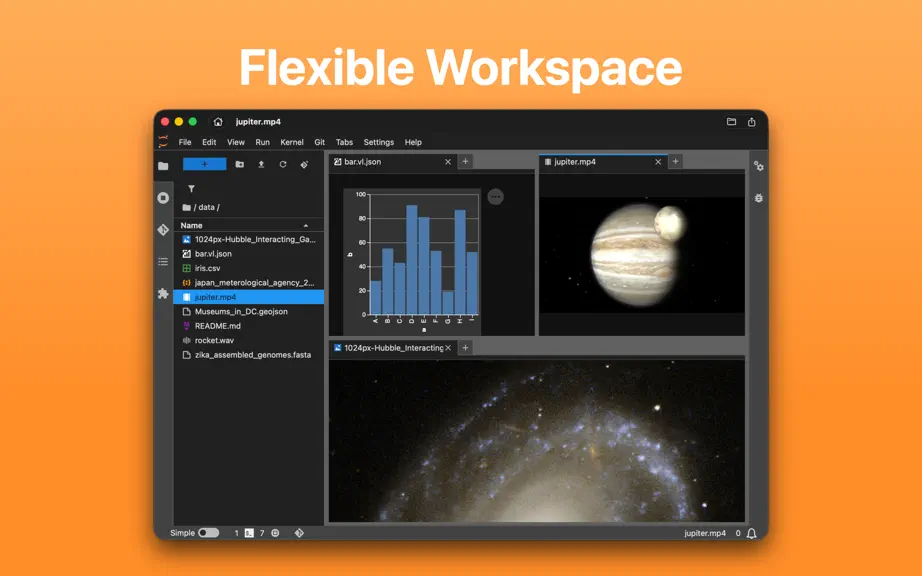Click the filter funnel icon
The image size is (922, 576).
191,189
